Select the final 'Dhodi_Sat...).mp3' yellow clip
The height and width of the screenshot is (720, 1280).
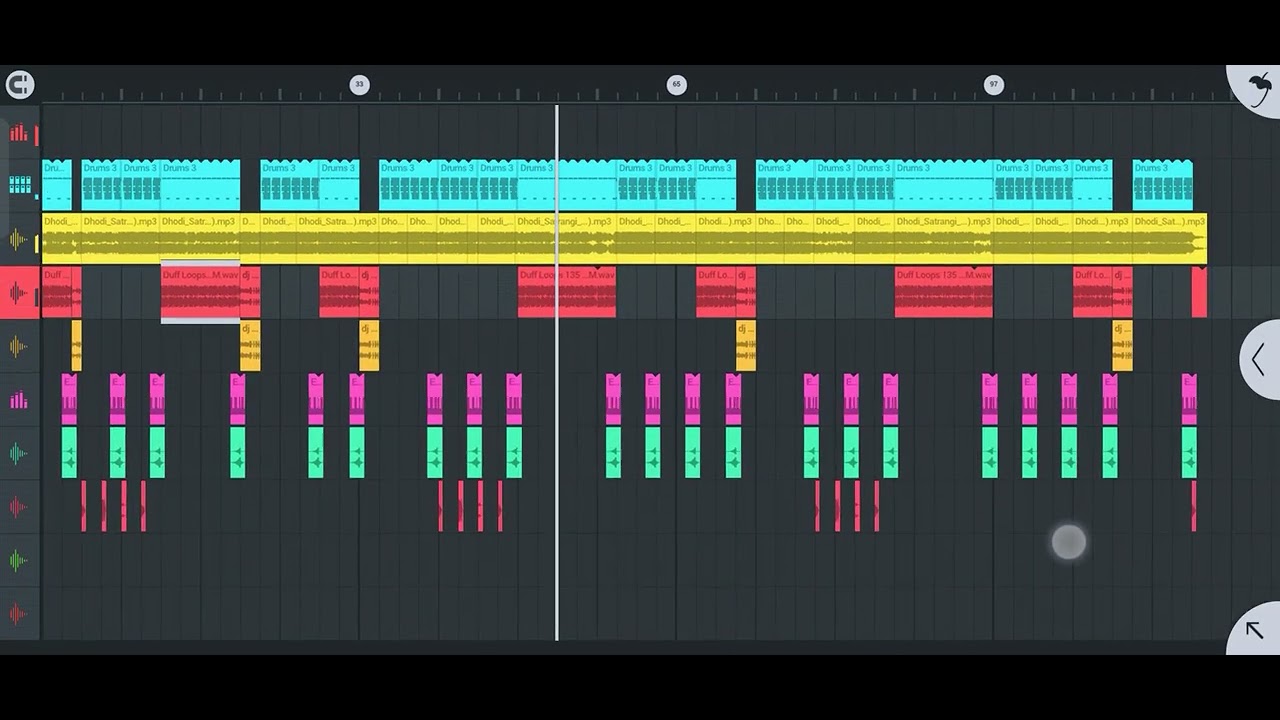coord(1169,239)
